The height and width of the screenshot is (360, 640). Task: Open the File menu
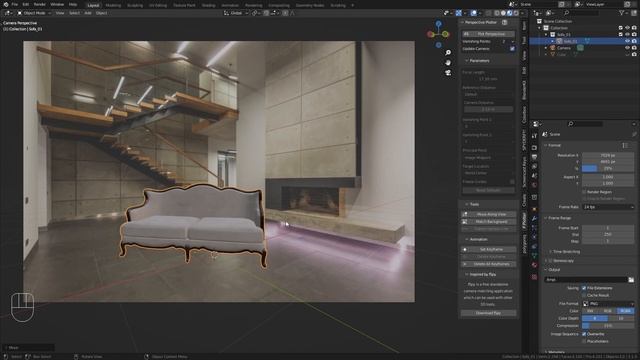click(15, 4)
